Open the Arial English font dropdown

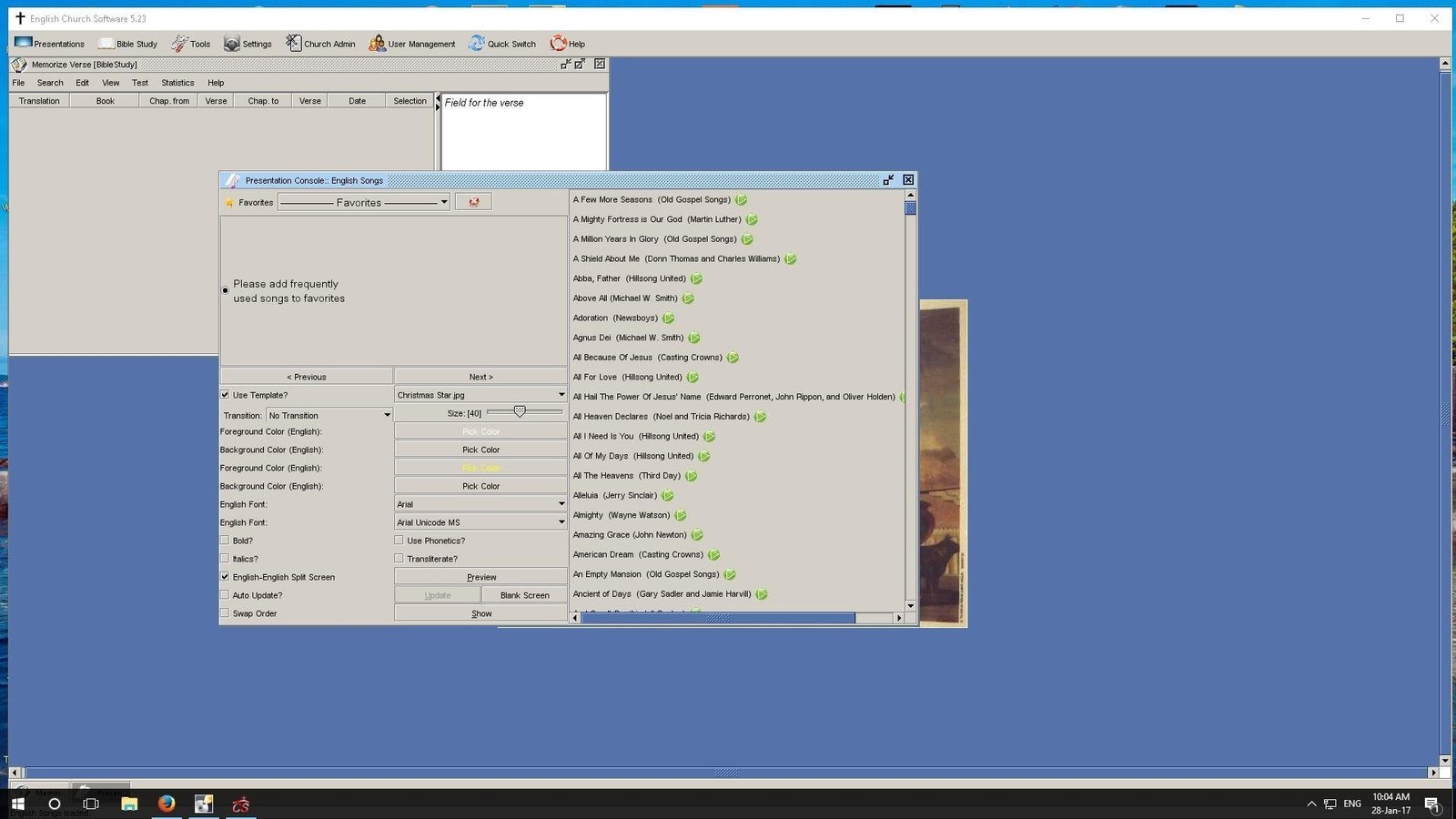(480, 504)
